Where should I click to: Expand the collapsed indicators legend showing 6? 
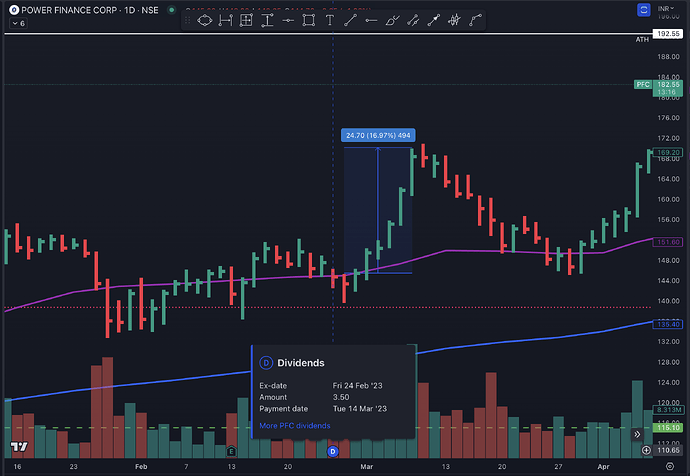tap(18, 23)
